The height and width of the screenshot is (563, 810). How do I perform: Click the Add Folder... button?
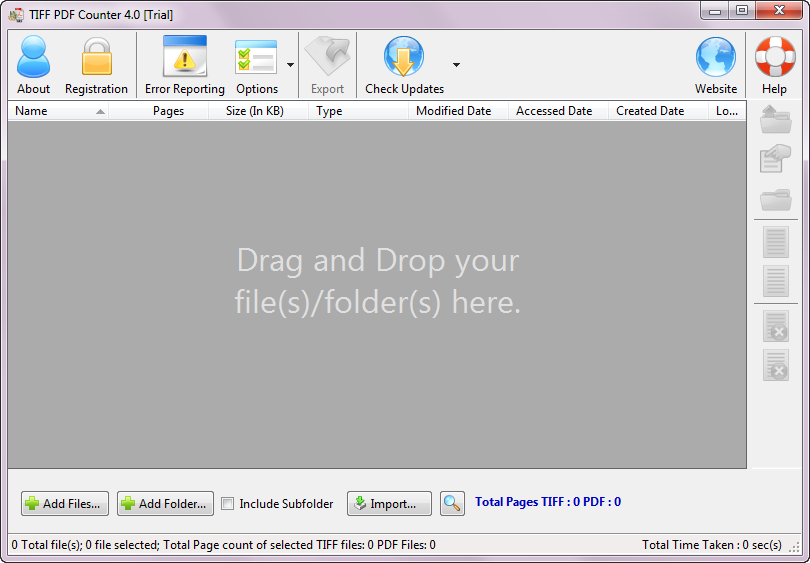(165, 503)
